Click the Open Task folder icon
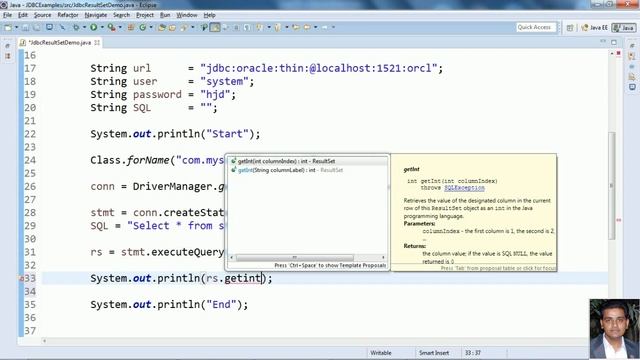 [172, 27]
